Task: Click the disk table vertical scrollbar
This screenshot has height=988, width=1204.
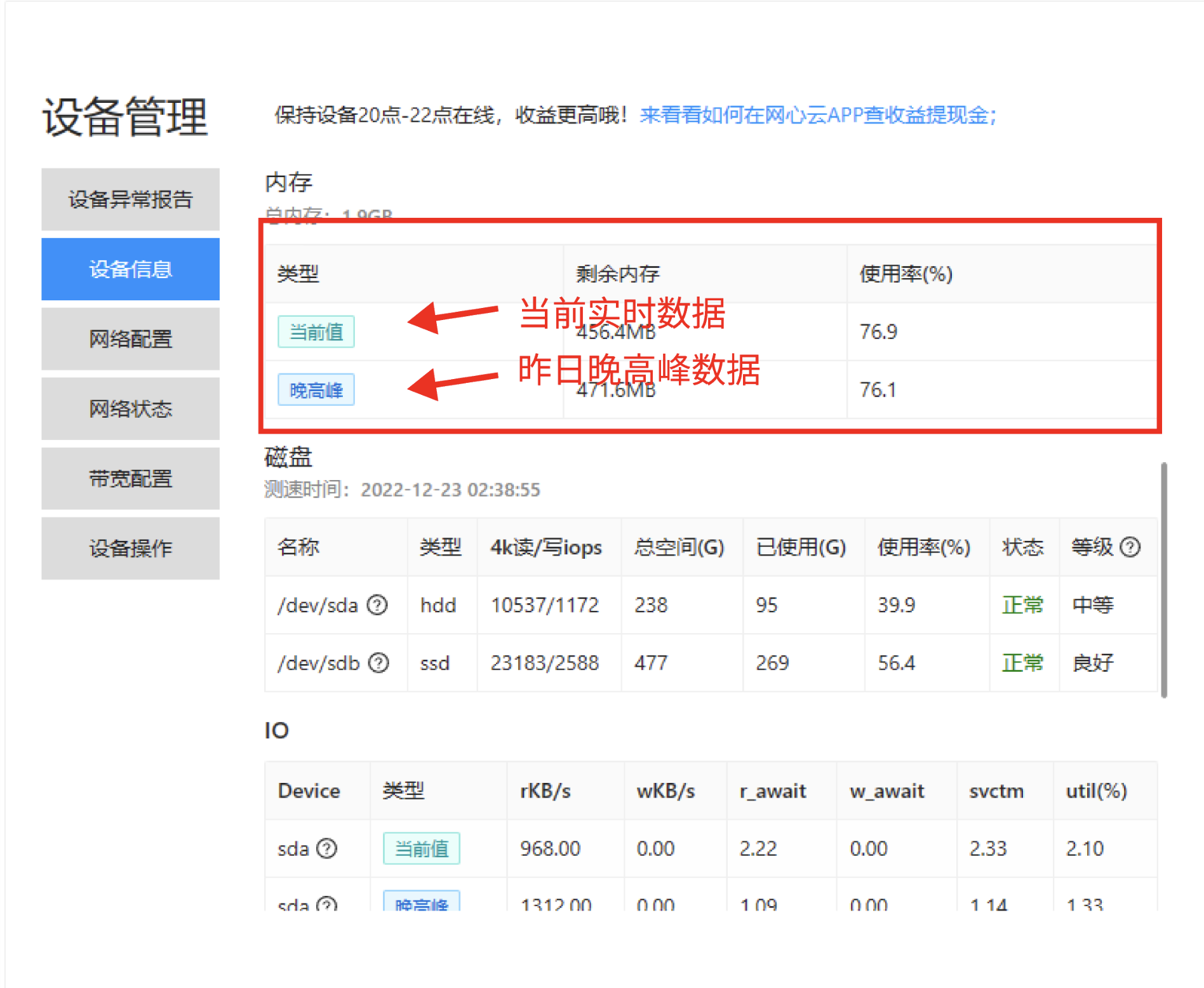Action: pos(1164,580)
